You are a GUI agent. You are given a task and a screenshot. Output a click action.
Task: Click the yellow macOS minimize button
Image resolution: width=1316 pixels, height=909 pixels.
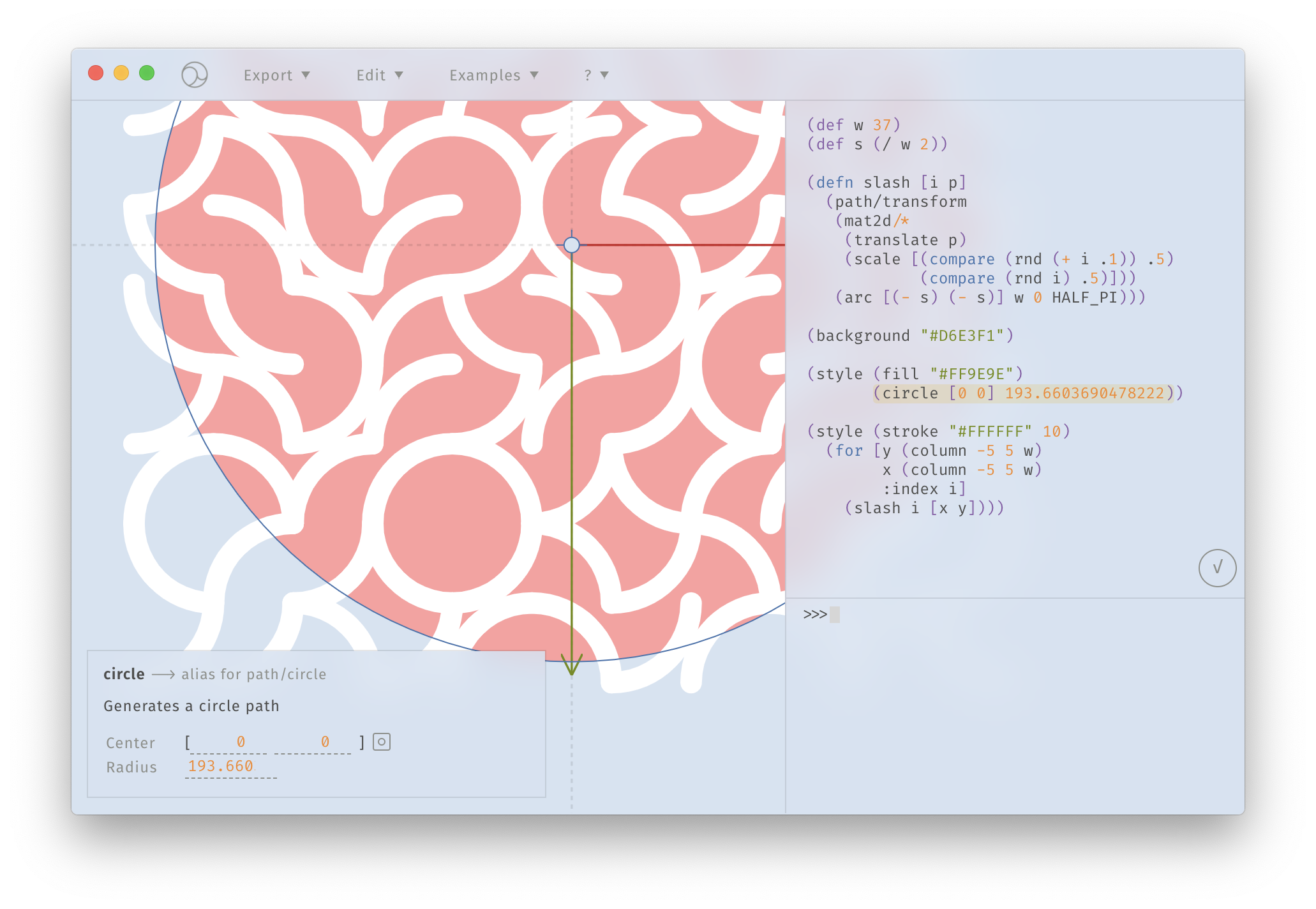[x=121, y=73]
